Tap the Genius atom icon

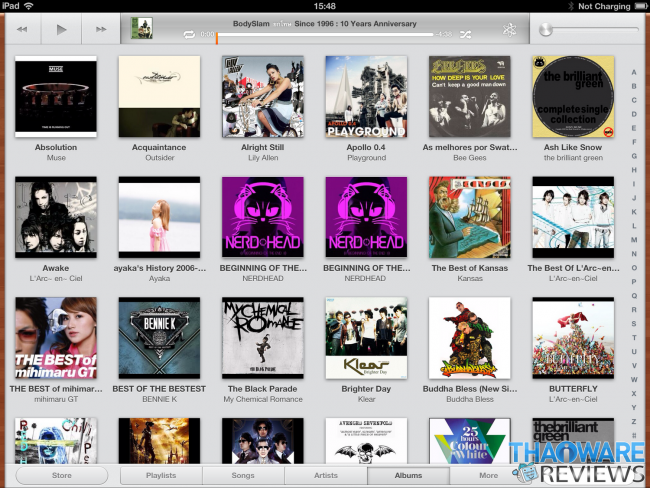pos(509,29)
